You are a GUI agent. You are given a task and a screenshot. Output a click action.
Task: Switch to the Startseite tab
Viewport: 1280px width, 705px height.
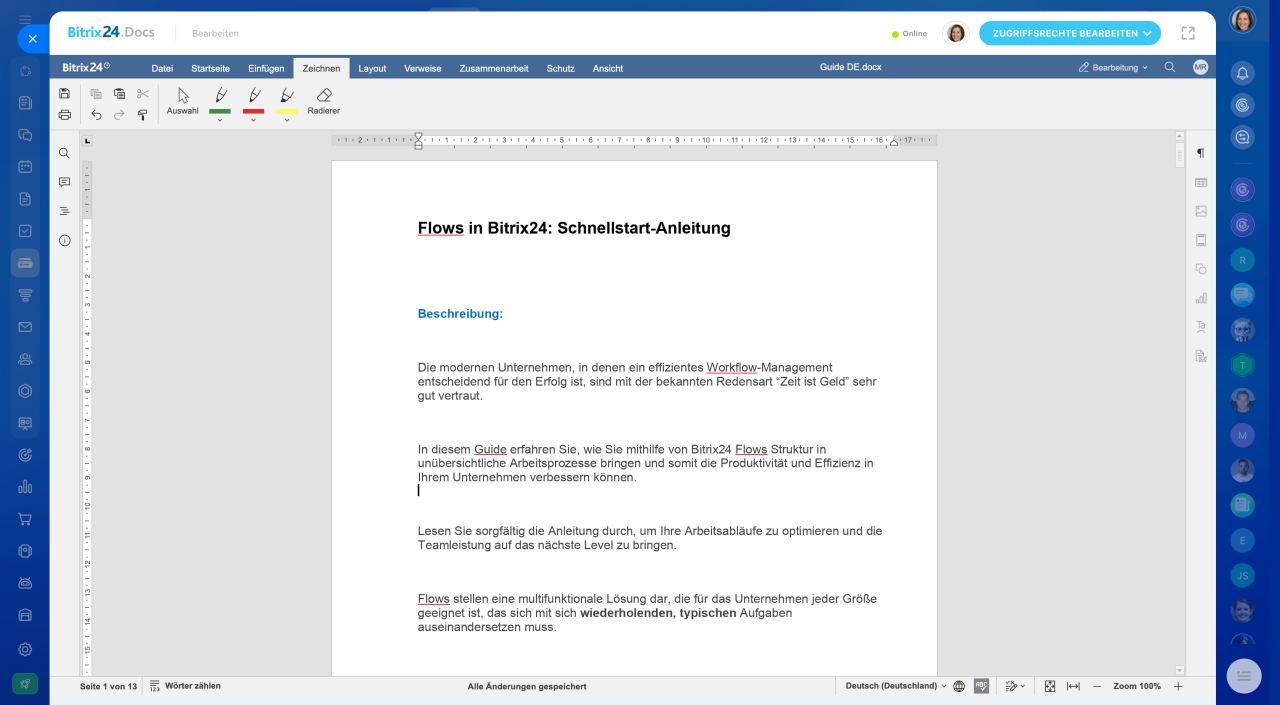[x=210, y=68]
